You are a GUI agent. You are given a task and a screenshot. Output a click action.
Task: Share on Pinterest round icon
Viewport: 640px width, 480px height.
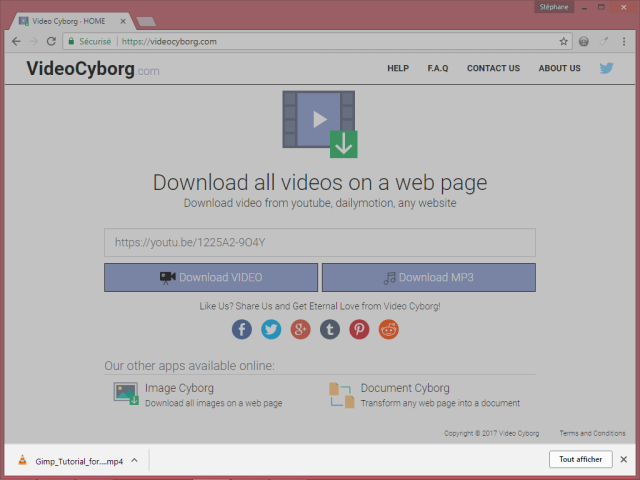click(359, 329)
